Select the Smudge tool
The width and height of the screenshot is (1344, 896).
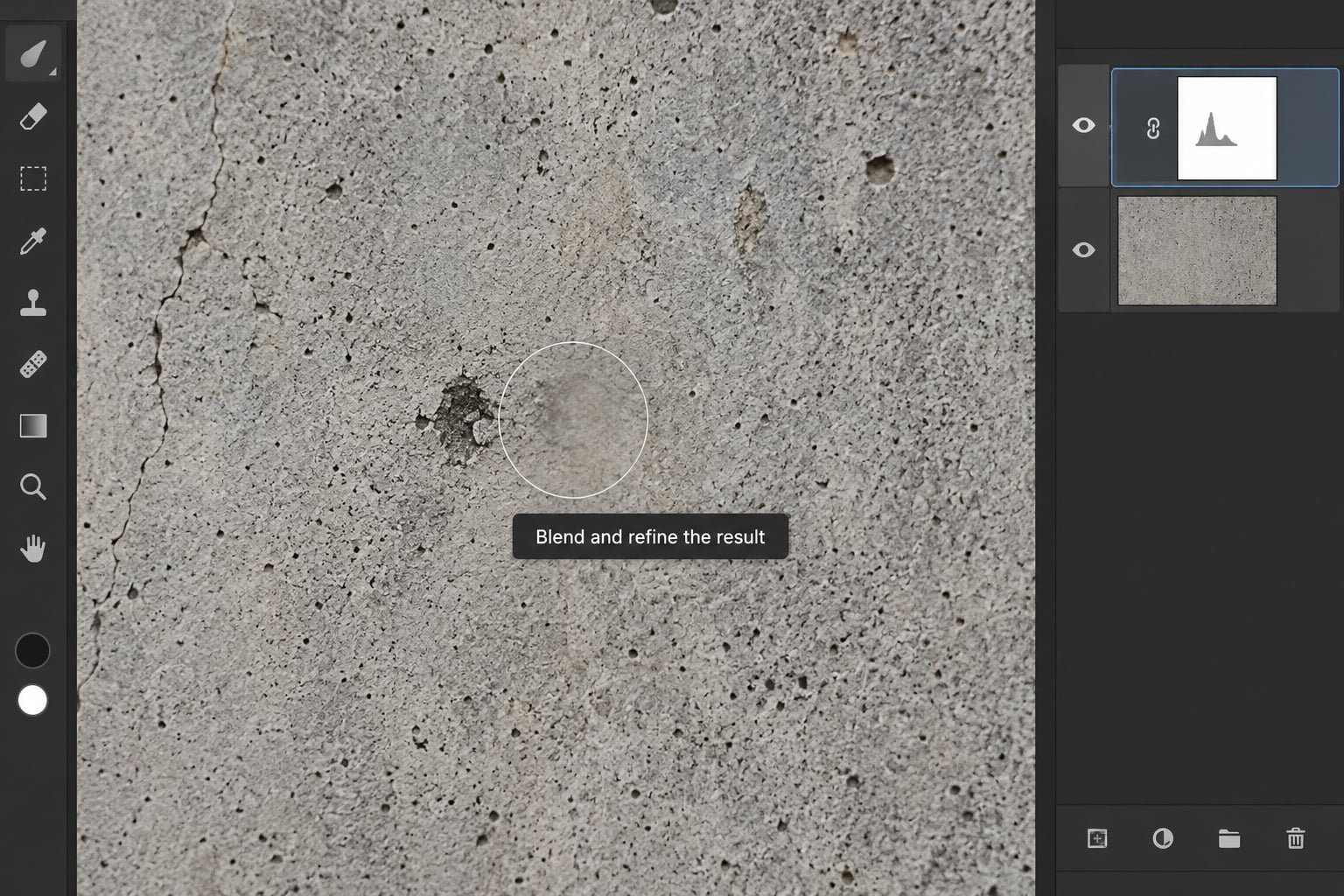33,55
